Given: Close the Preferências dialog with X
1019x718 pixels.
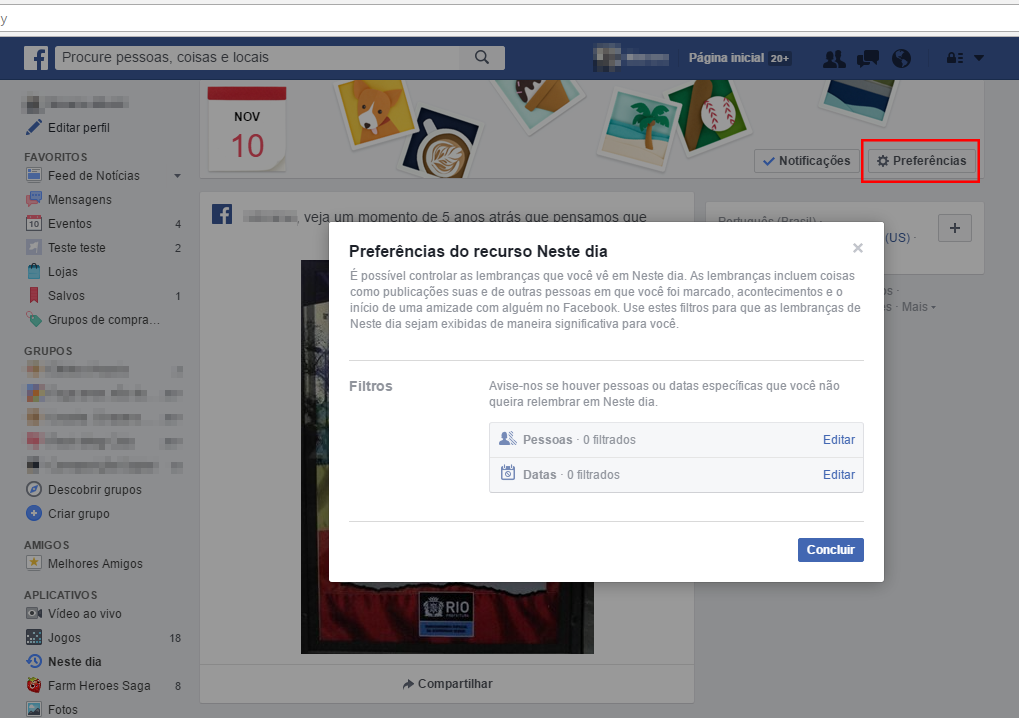Looking at the screenshot, I should (857, 248).
